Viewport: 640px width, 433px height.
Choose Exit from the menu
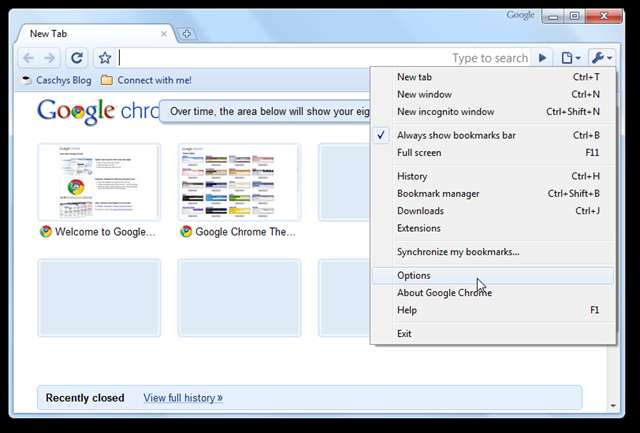click(x=493, y=333)
